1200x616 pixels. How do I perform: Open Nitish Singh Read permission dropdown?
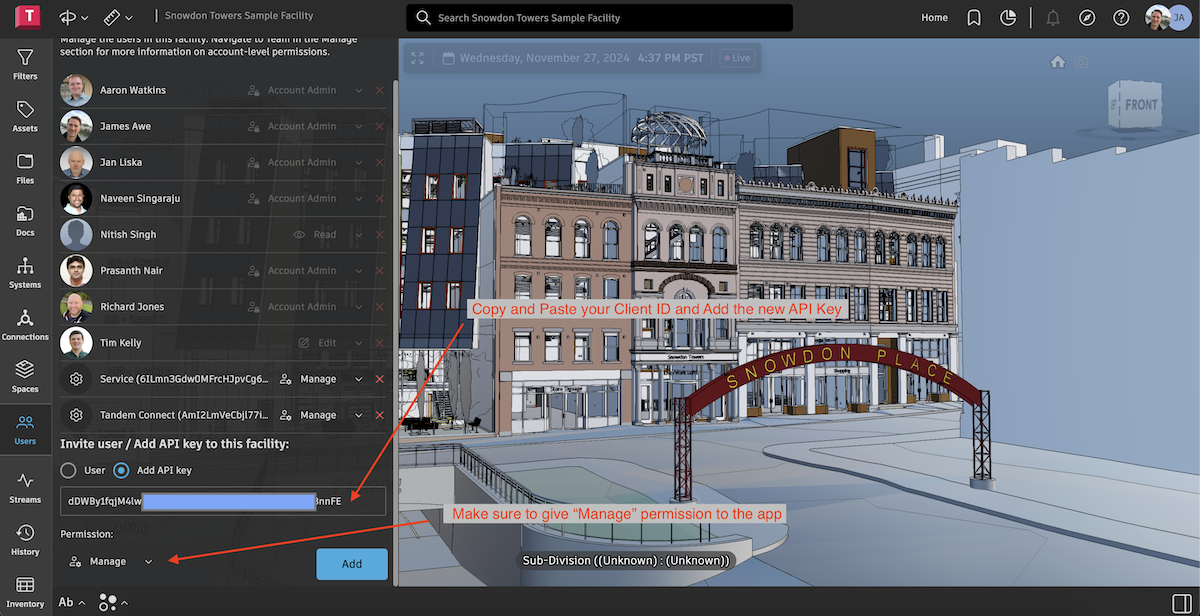click(x=358, y=234)
